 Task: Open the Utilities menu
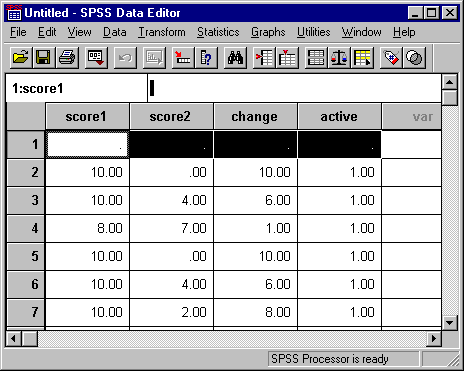[313, 32]
